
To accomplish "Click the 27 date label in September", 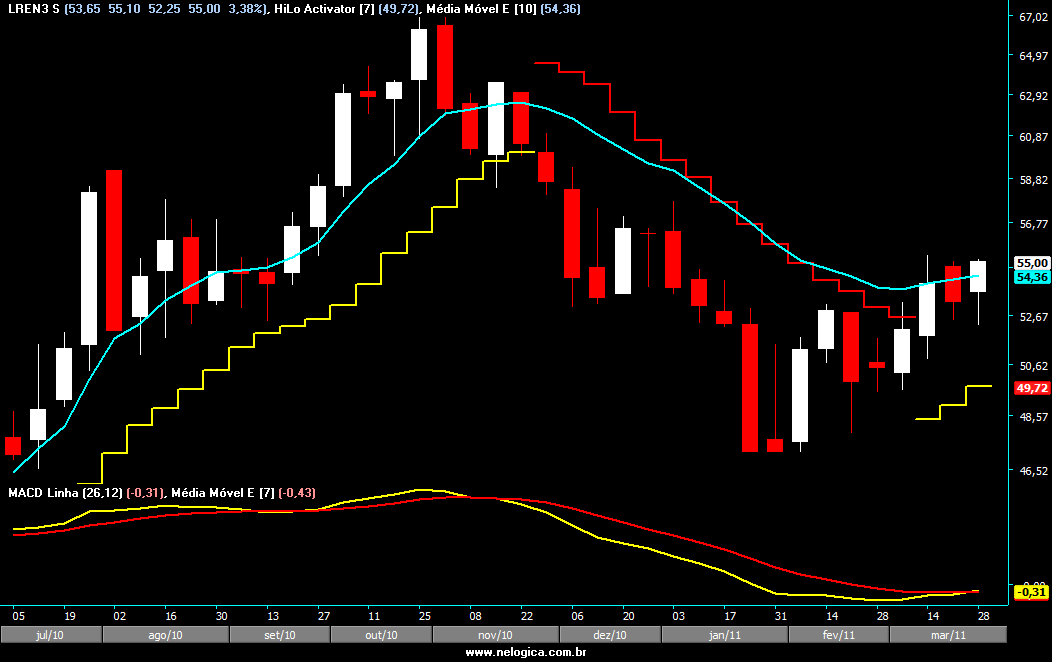I will click(x=323, y=616).
